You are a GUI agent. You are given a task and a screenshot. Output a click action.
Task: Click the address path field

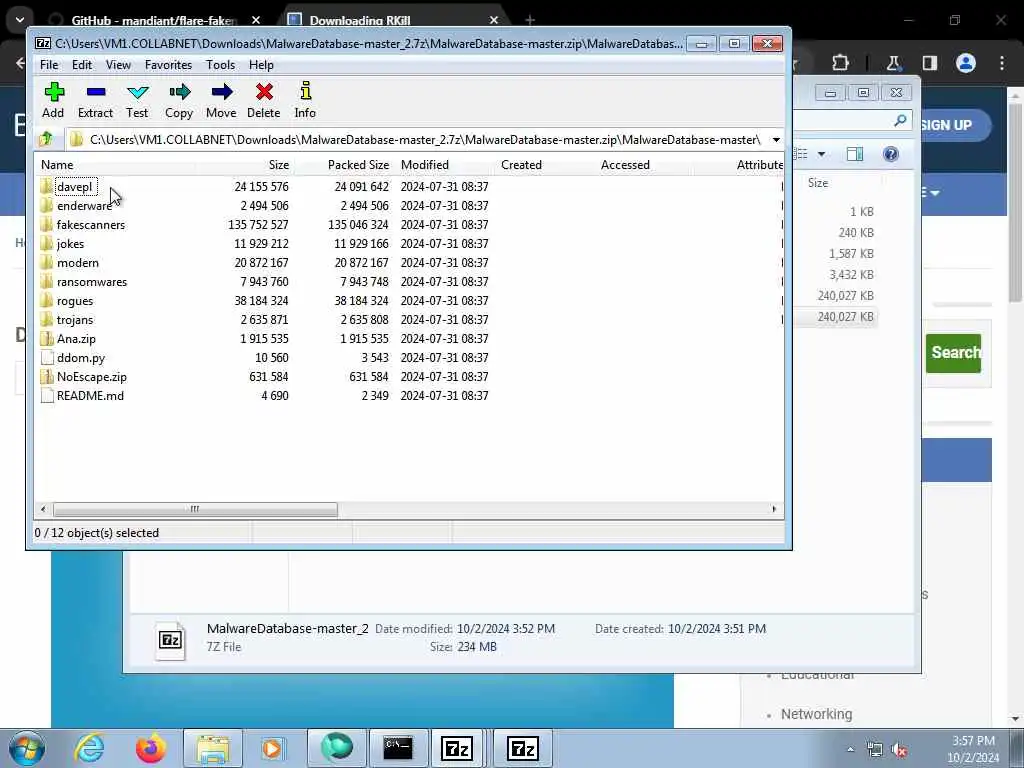[417, 140]
